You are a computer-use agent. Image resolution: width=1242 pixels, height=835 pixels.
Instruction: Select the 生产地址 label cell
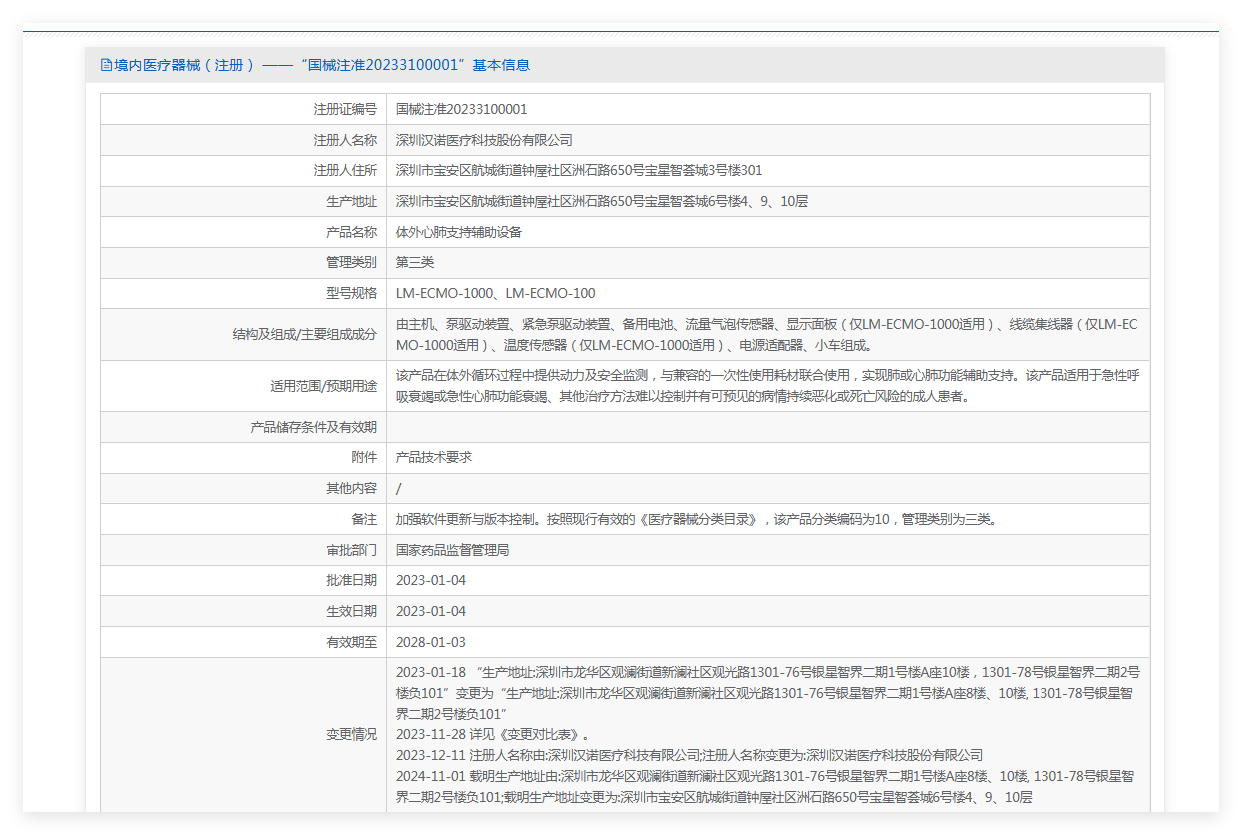click(243, 201)
